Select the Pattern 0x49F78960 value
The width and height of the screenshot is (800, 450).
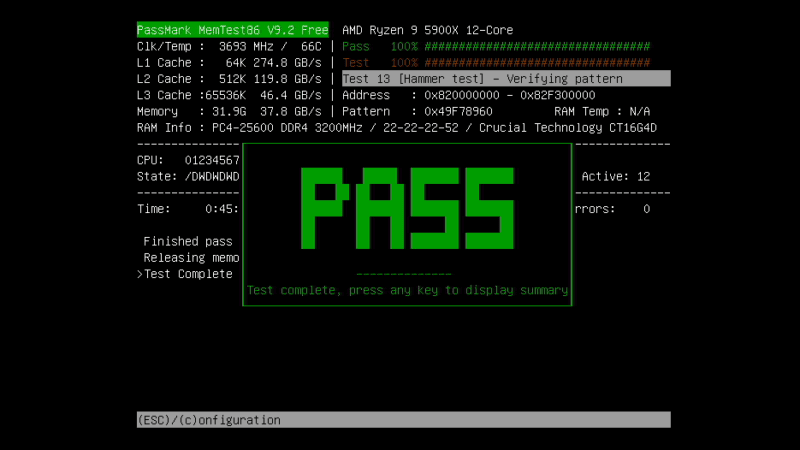457,111
